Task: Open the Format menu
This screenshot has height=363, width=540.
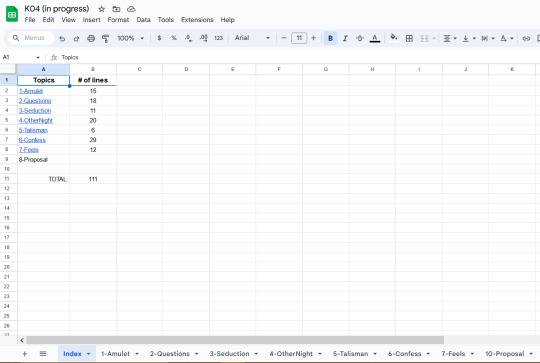Action: 118,20
